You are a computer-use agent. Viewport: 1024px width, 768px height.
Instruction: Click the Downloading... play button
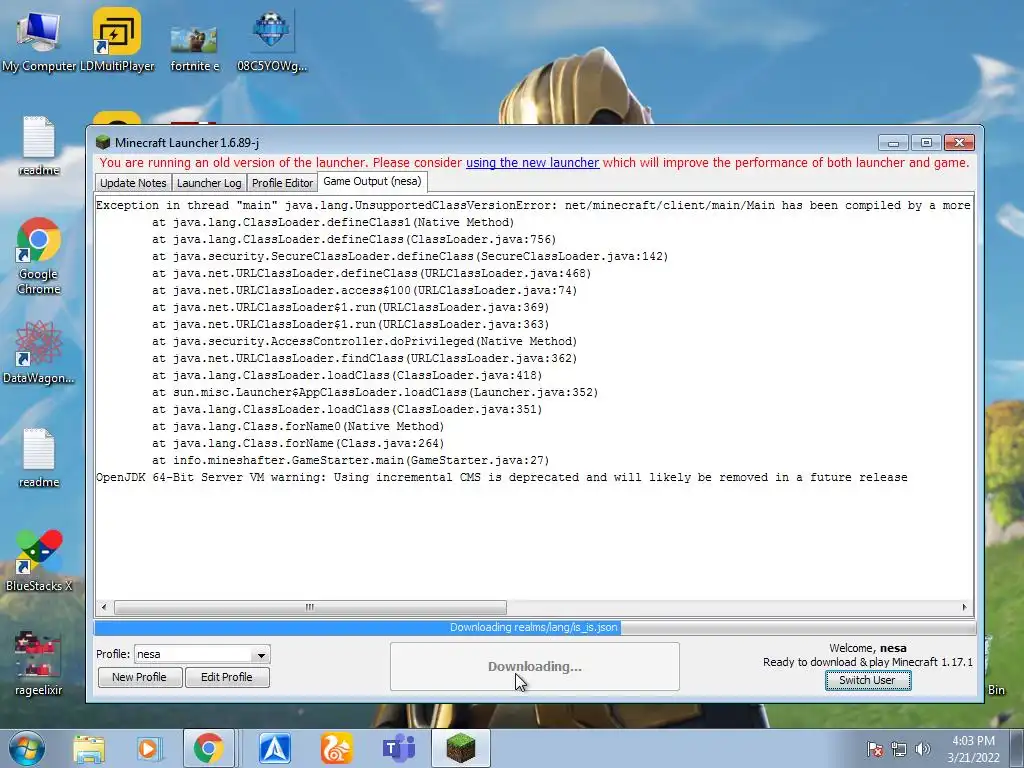(x=534, y=666)
